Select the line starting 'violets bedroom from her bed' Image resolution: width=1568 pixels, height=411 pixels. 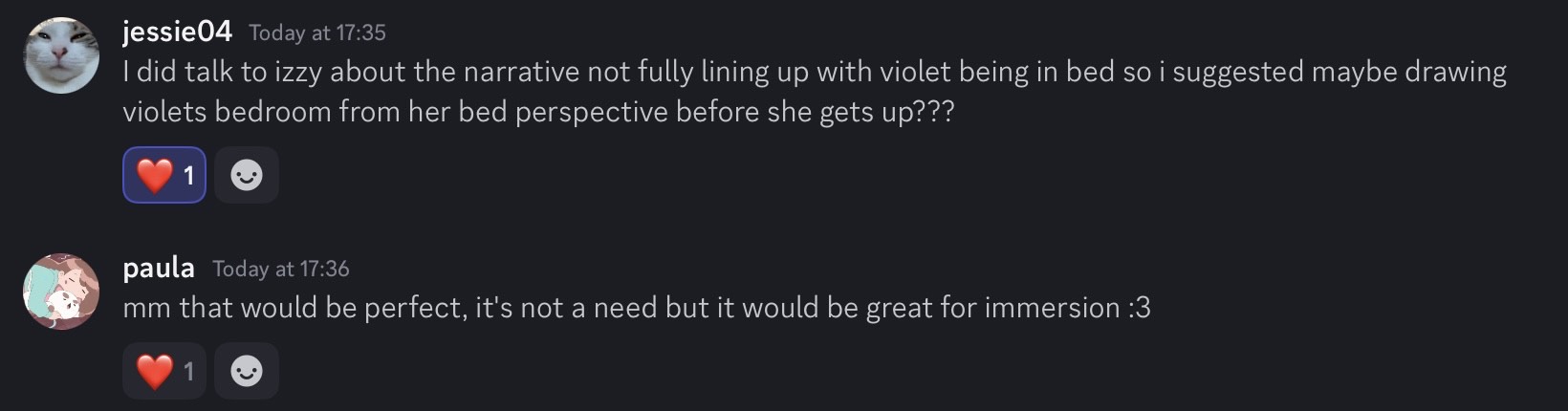tap(538, 112)
